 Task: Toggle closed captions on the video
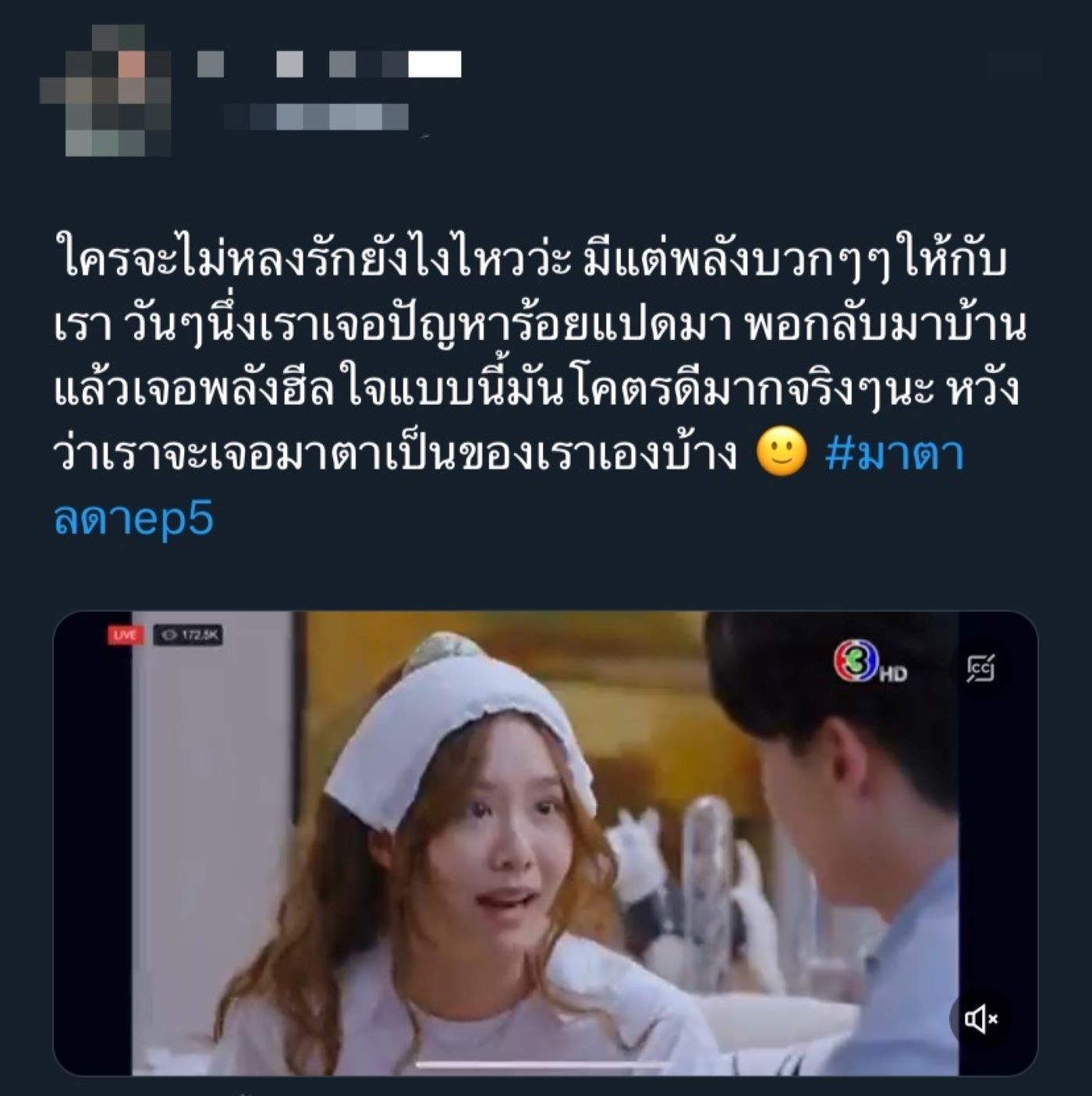(x=981, y=669)
